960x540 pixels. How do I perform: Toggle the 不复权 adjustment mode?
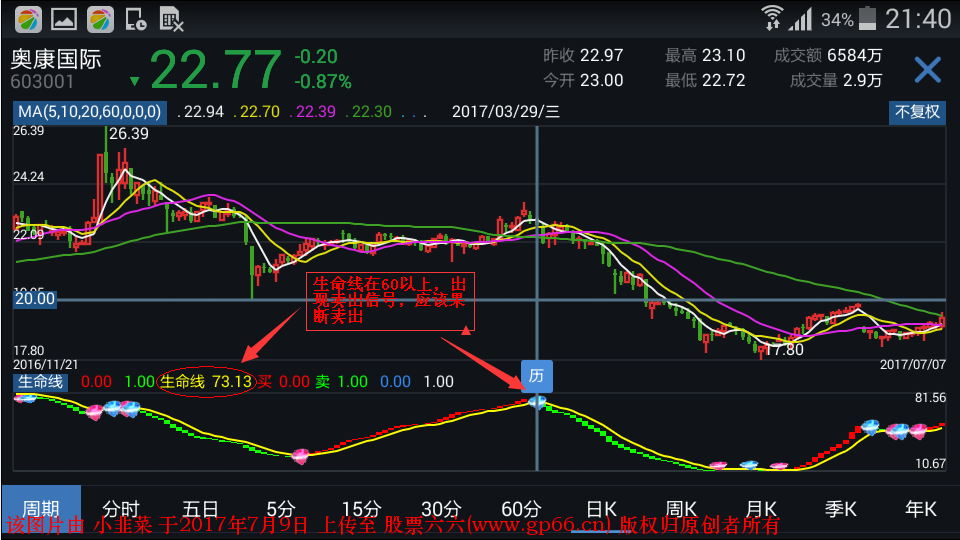pos(917,112)
